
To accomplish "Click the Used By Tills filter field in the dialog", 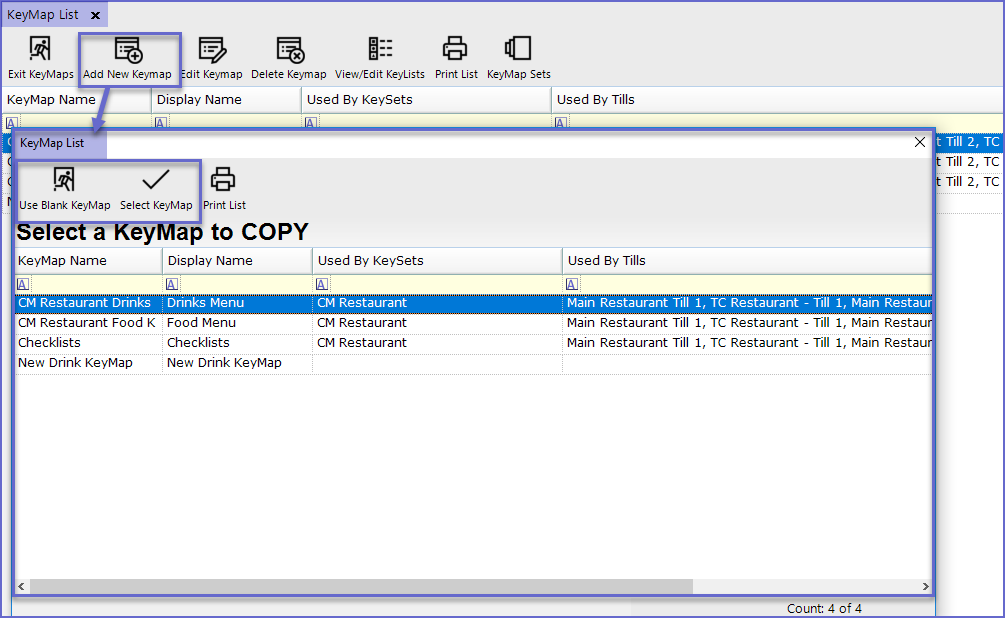I will (750, 284).
